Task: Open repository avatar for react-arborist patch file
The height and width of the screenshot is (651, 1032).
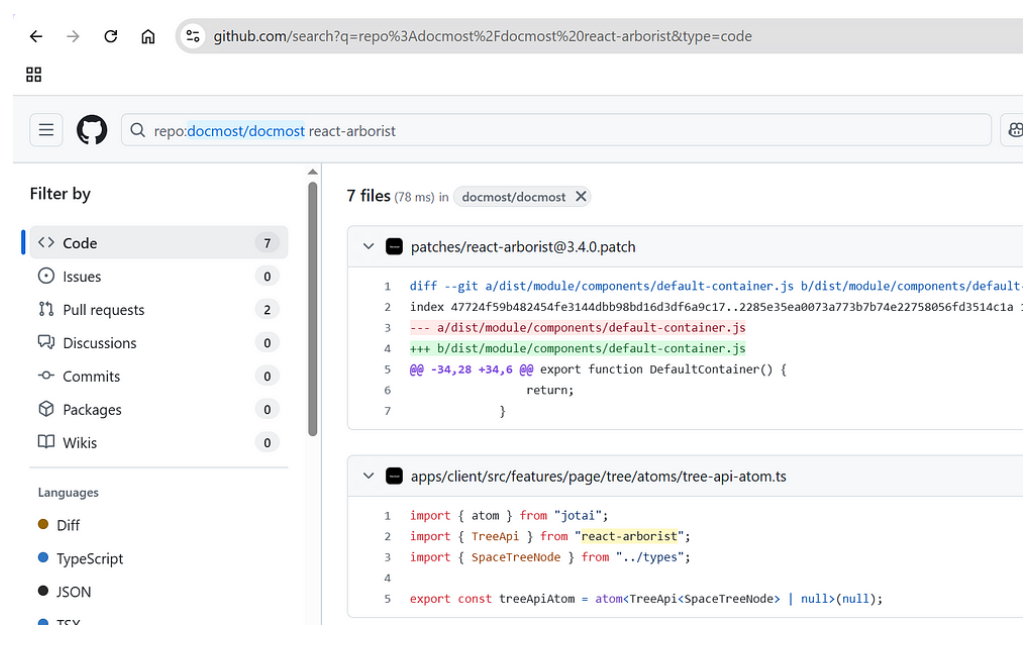Action: pyautogui.click(x=394, y=247)
